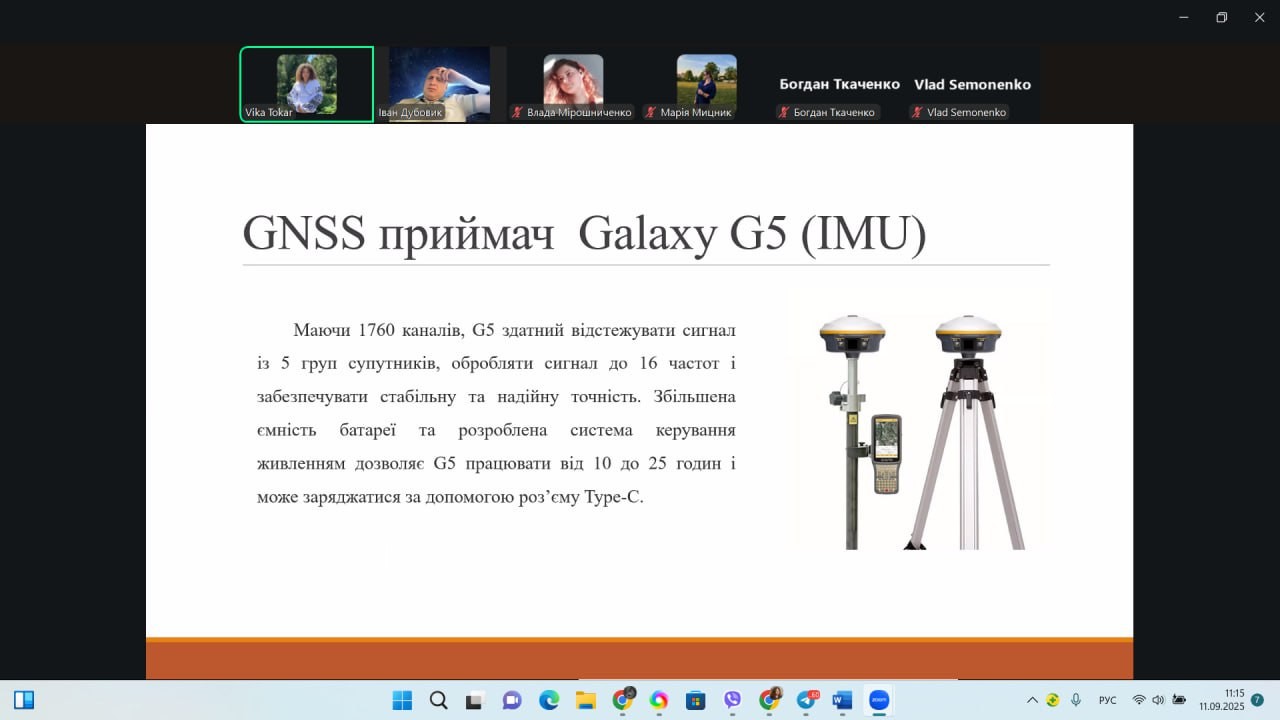
Task: Open Microsoft Store from the taskbar
Action: click(x=695, y=700)
